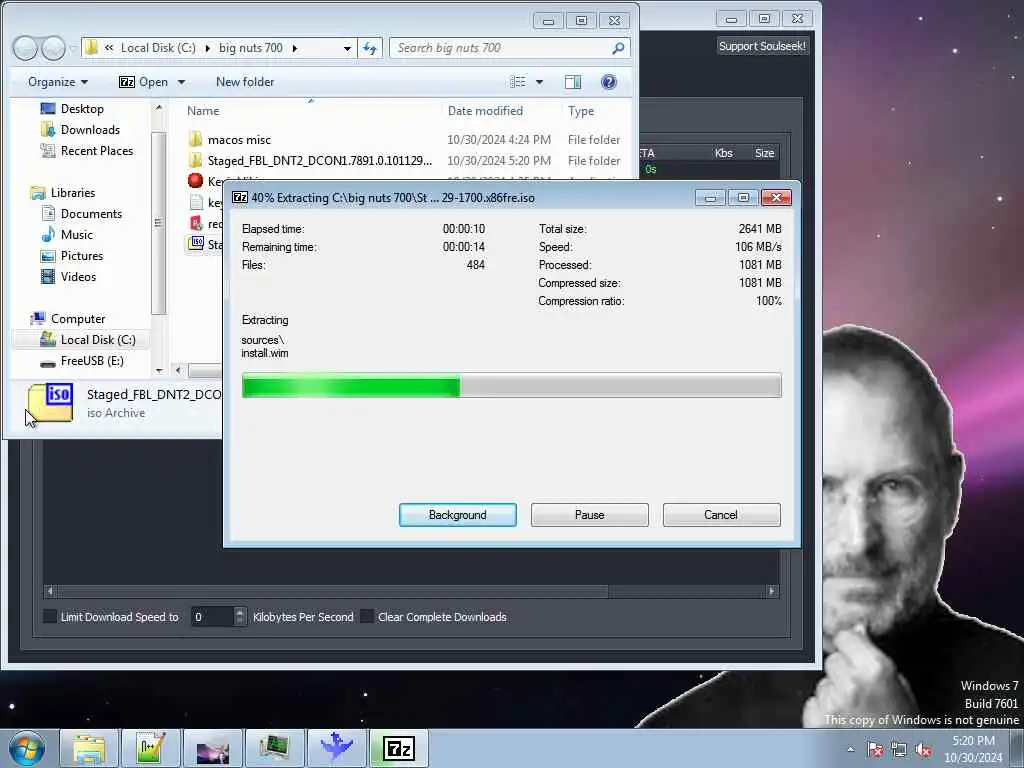Click the change view icon
Viewport: 1024px width, 768px height.
(x=517, y=82)
